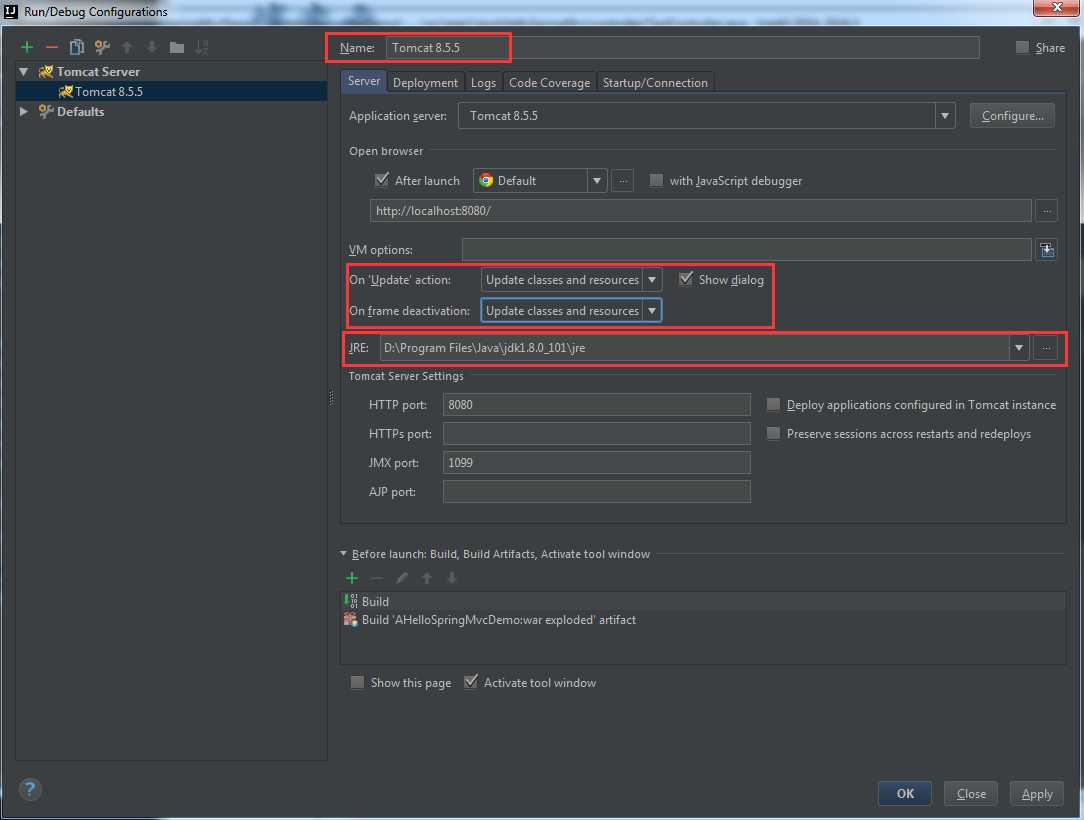Click the Build task icon in list

click(x=351, y=601)
